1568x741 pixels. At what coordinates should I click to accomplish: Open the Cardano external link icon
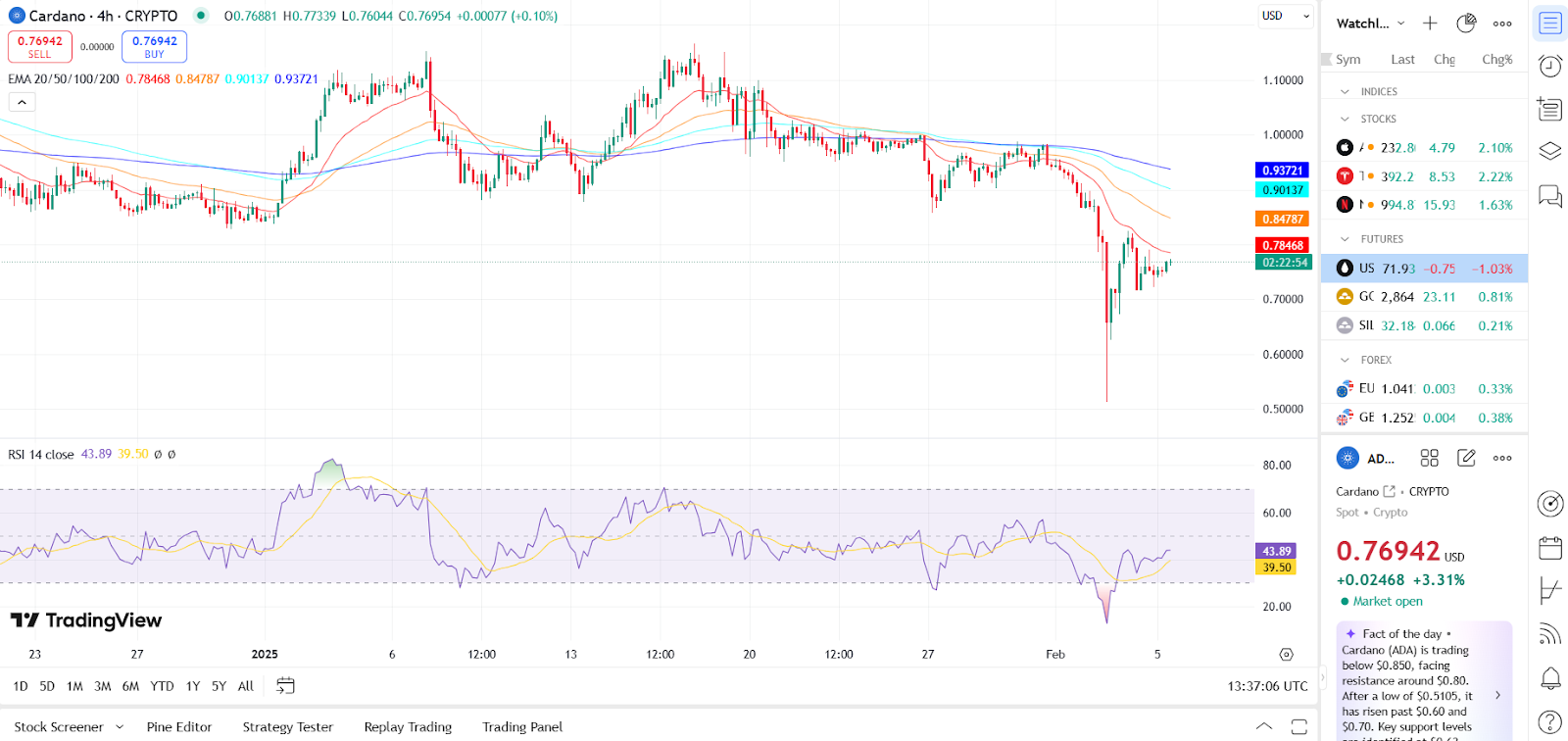(x=1389, y=491)
